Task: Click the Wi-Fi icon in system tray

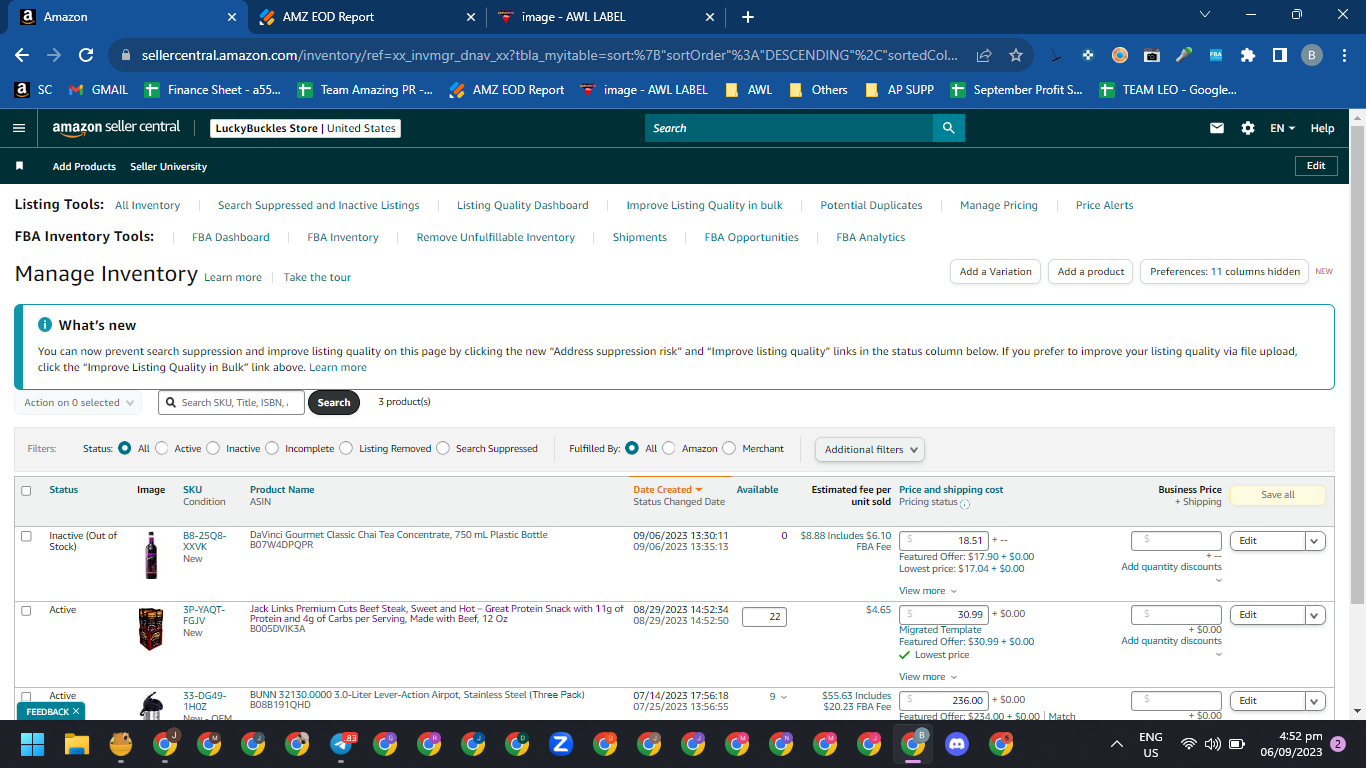Action: 1188,744
